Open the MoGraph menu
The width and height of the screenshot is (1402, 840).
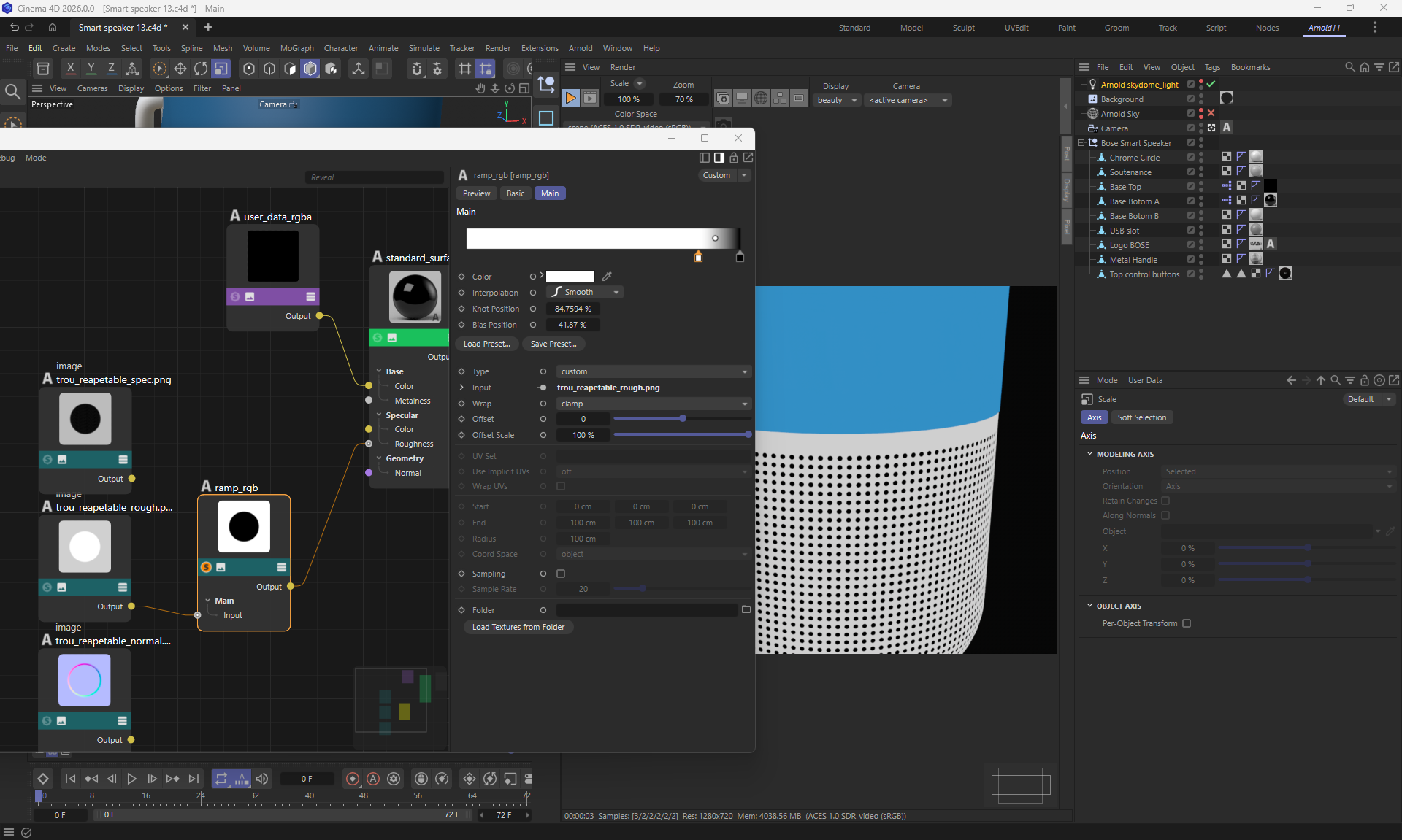pyautogui.click(x=296, y=48)
